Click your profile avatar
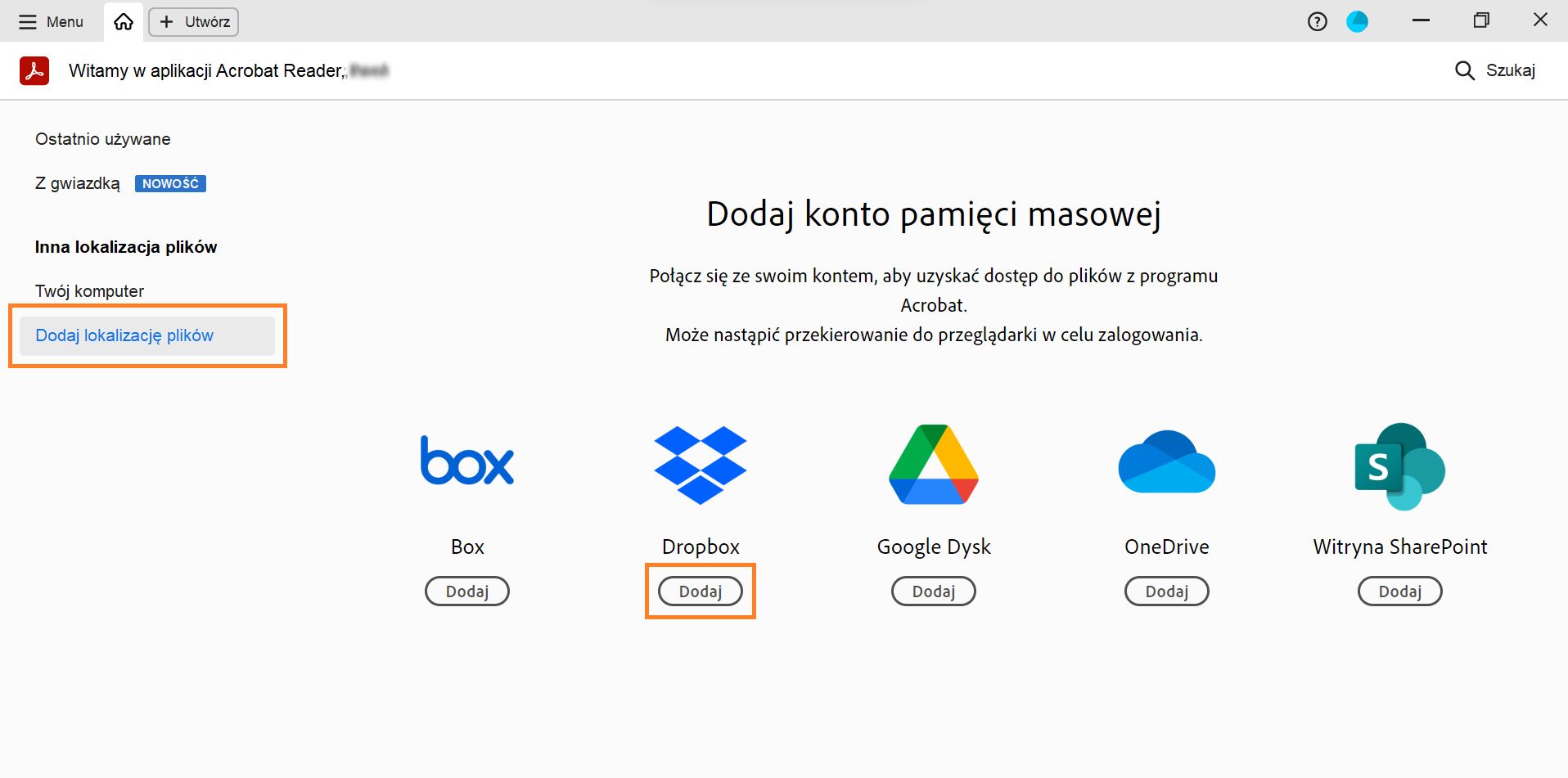This screenshot has height=778, width=1568. pyautogui.click(x=1358, y=21)
